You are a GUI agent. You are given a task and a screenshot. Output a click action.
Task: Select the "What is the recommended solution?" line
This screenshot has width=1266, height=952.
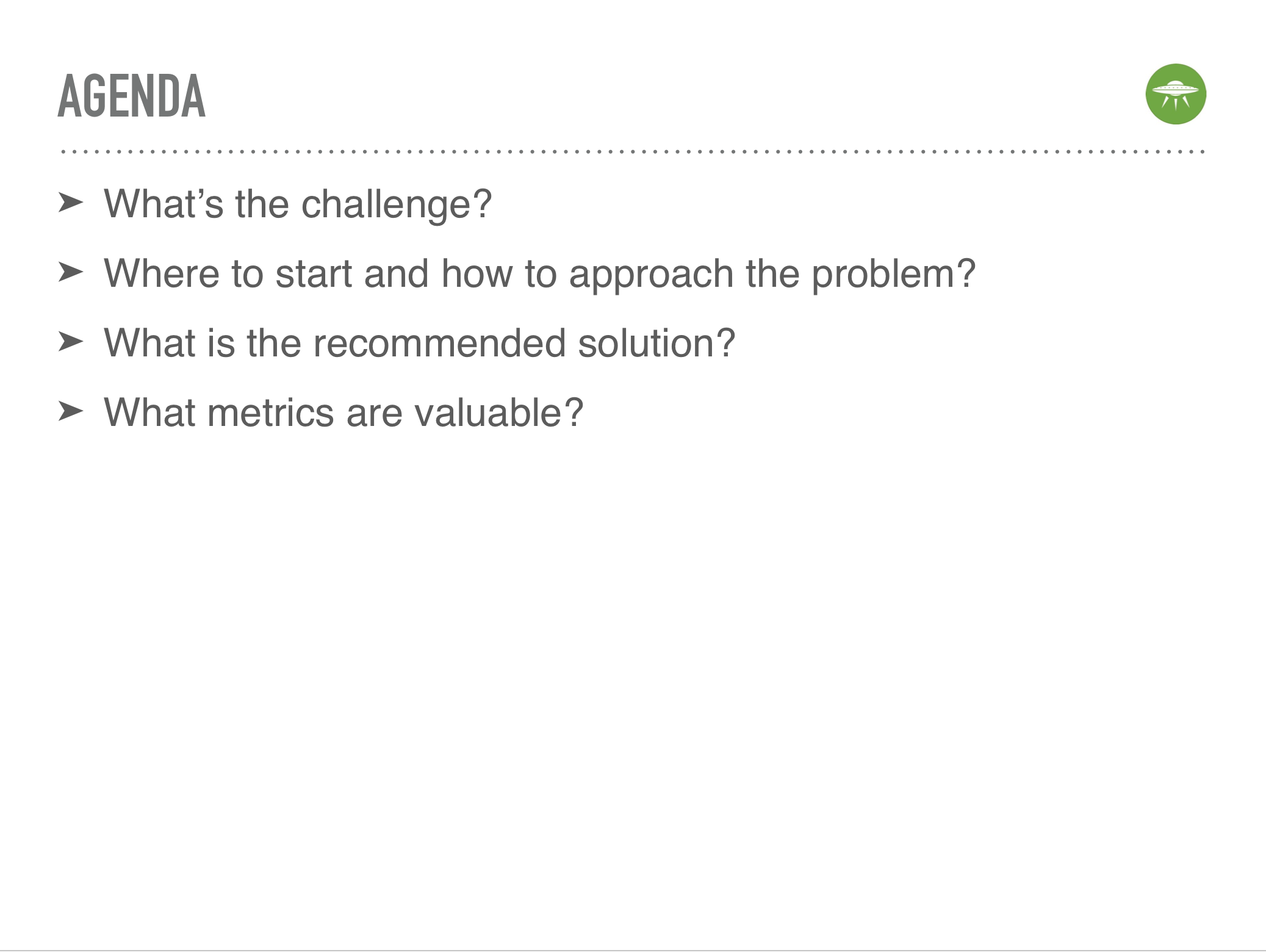420,343
